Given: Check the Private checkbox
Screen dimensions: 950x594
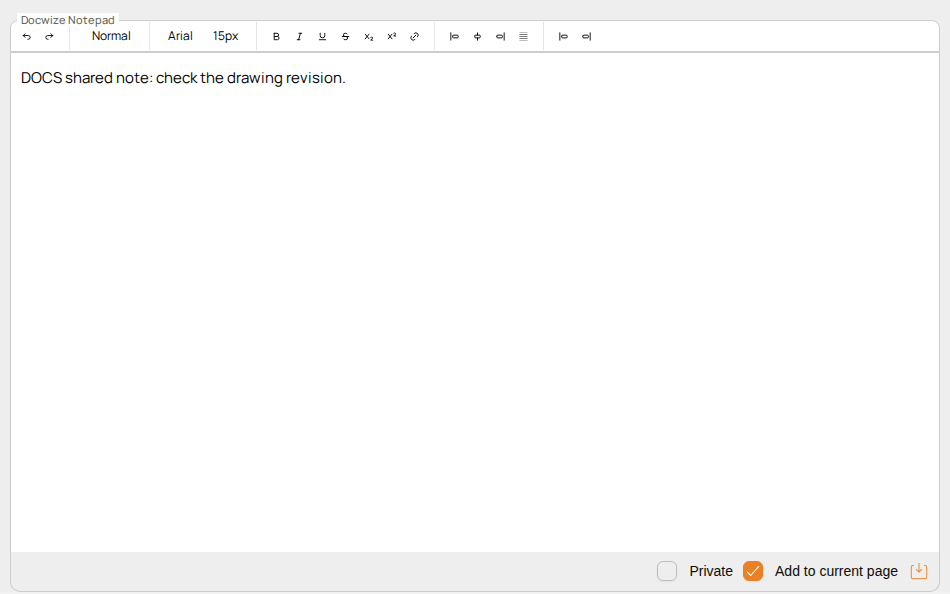Looking at the screenshot, I should (667, 571).
